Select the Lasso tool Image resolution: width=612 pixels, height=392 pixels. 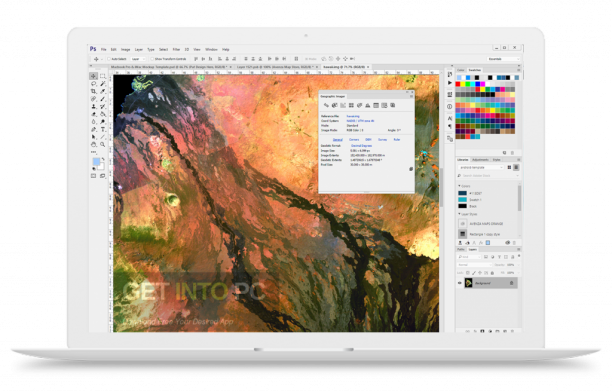pyautogui.click(x=93, y=84)
